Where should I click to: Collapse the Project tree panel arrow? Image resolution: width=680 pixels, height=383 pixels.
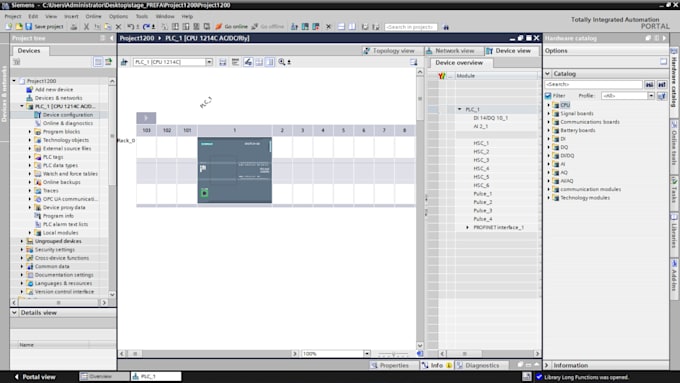[x=111, y=38]
